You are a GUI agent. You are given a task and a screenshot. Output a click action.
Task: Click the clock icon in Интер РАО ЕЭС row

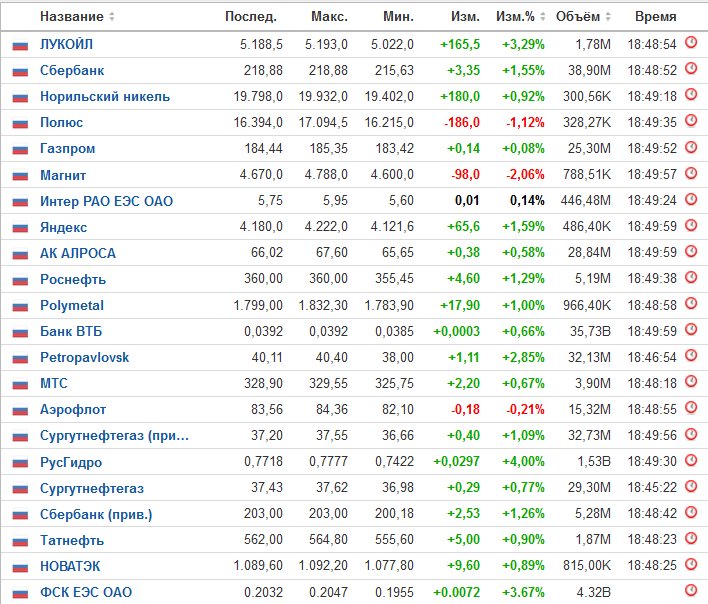pyautogui.click(x=691, y=199)
